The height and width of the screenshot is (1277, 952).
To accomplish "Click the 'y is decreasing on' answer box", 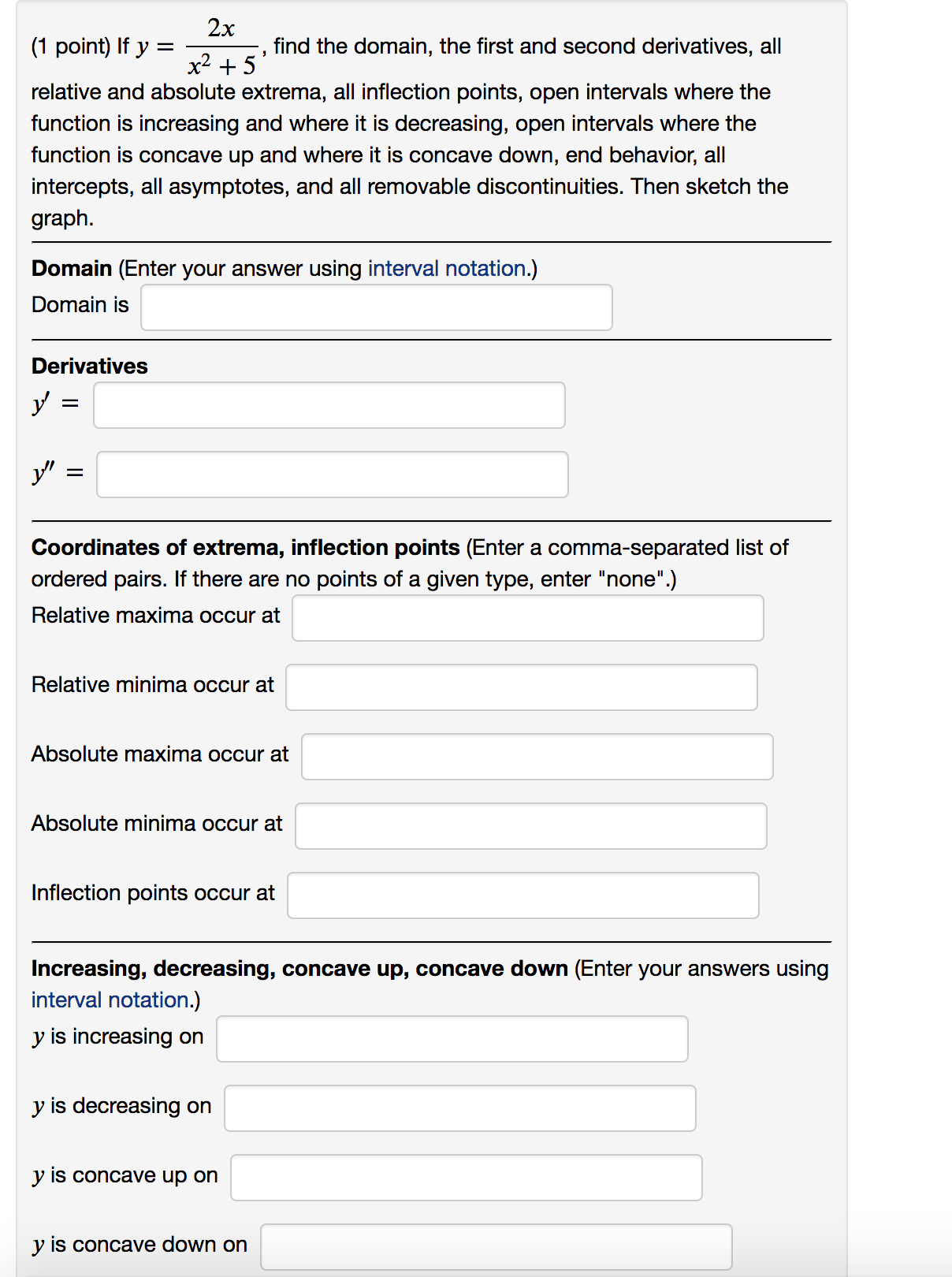I will (x=459, y=1108).
